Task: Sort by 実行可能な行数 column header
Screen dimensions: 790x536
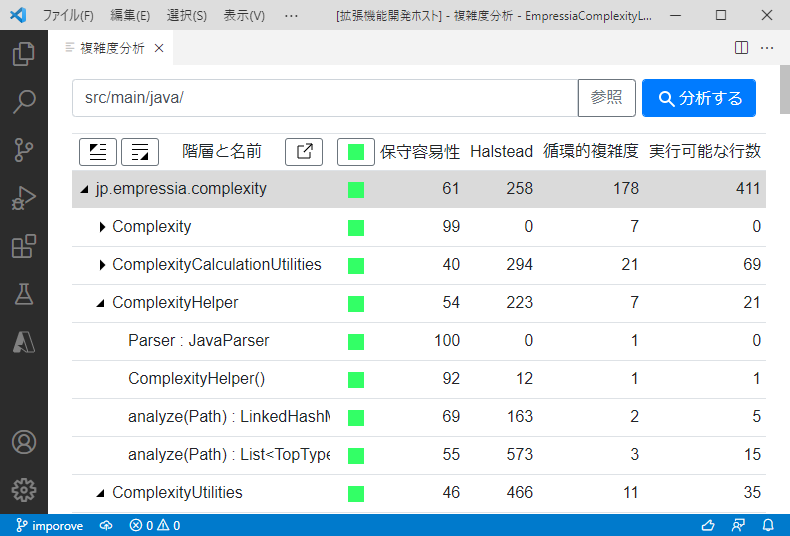Action: click(705, 152)
